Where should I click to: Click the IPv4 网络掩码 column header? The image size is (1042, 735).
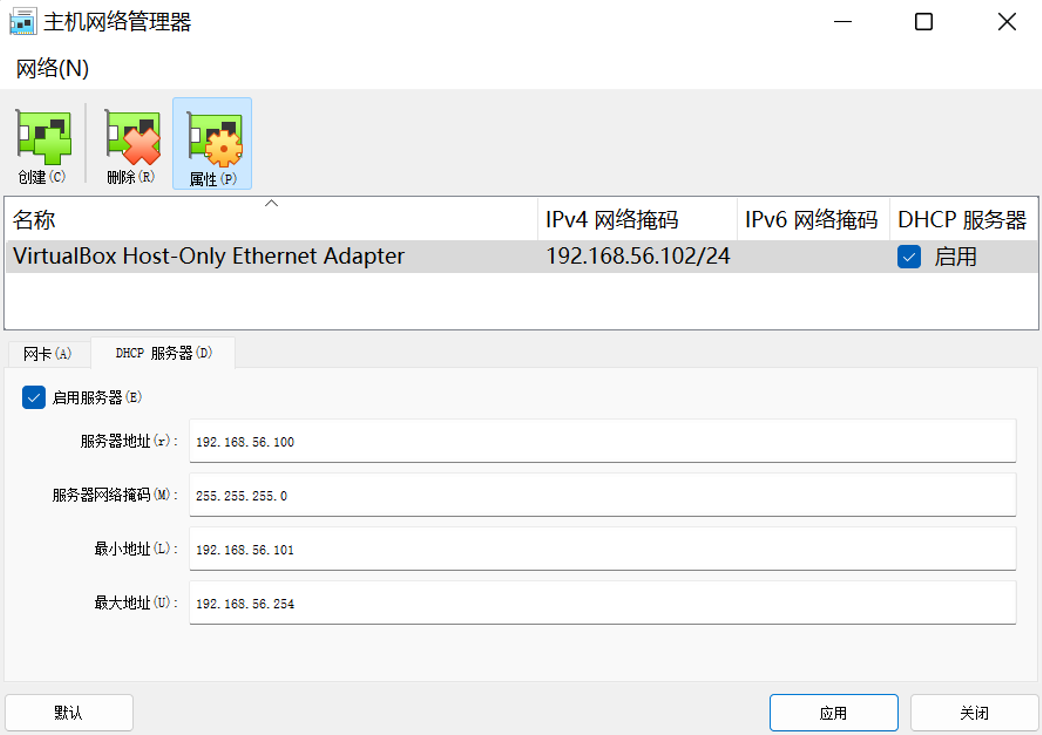pos(637,219)
